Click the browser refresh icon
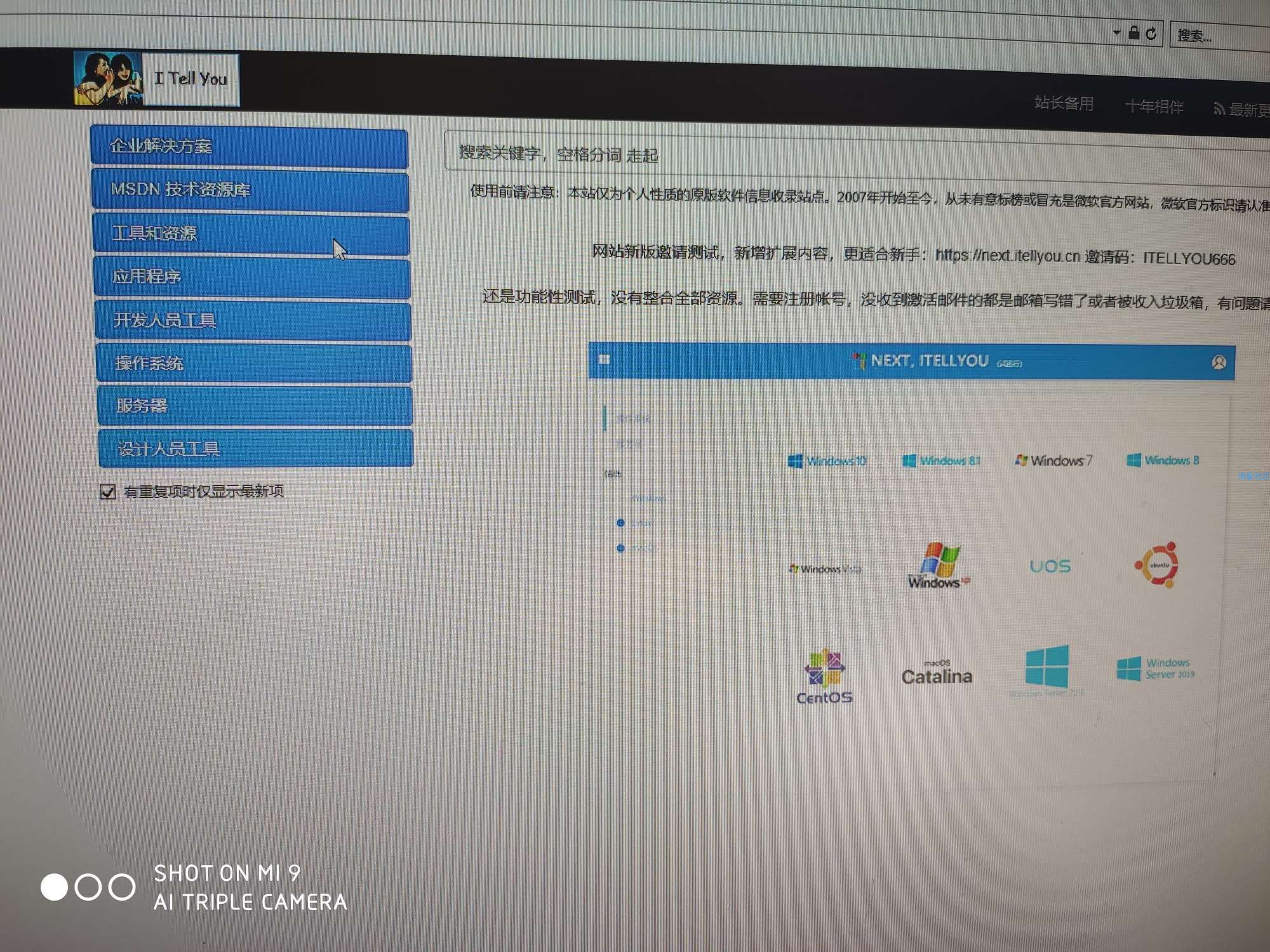Viewport: 1270px width, 952px height. tap(1151, 34)
